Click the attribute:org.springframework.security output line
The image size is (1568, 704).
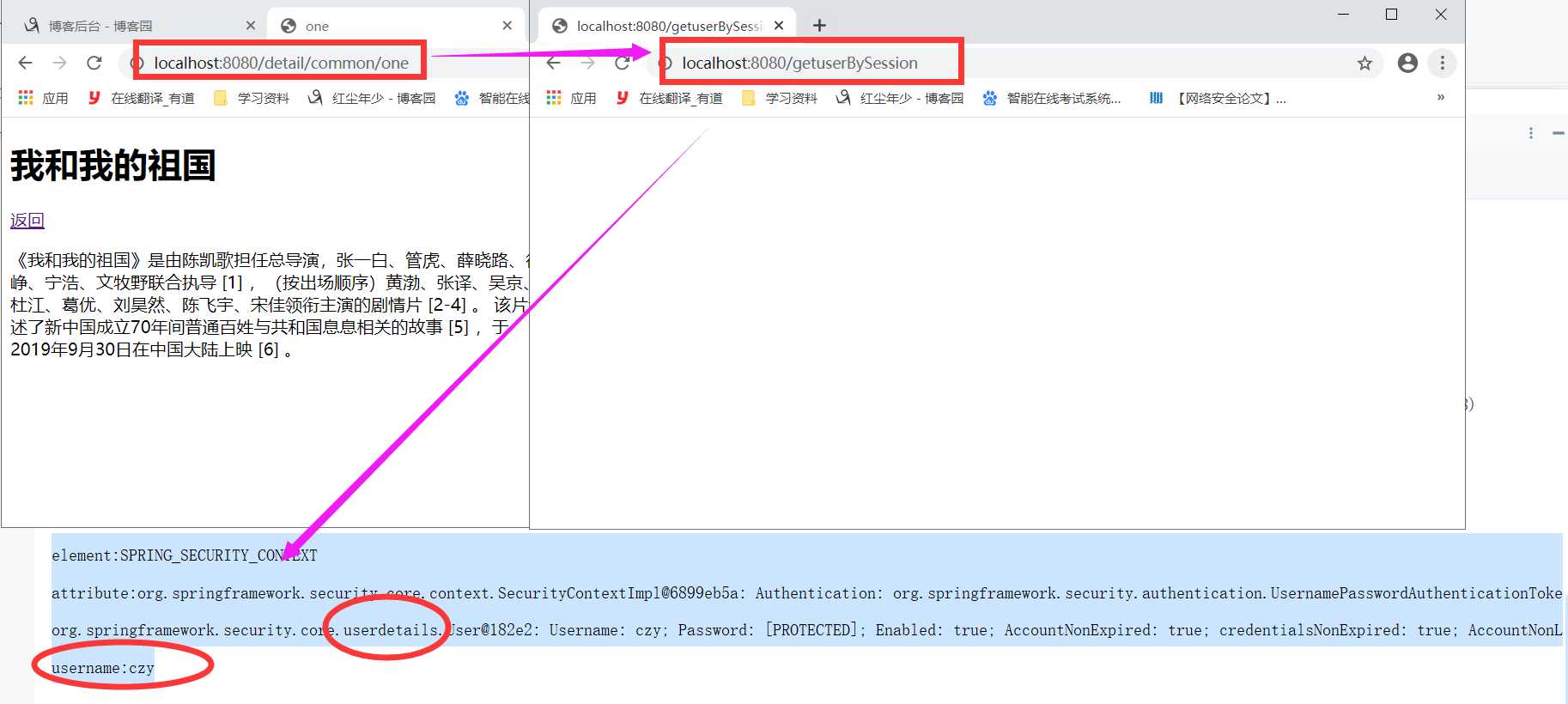(x=806, y=593)
